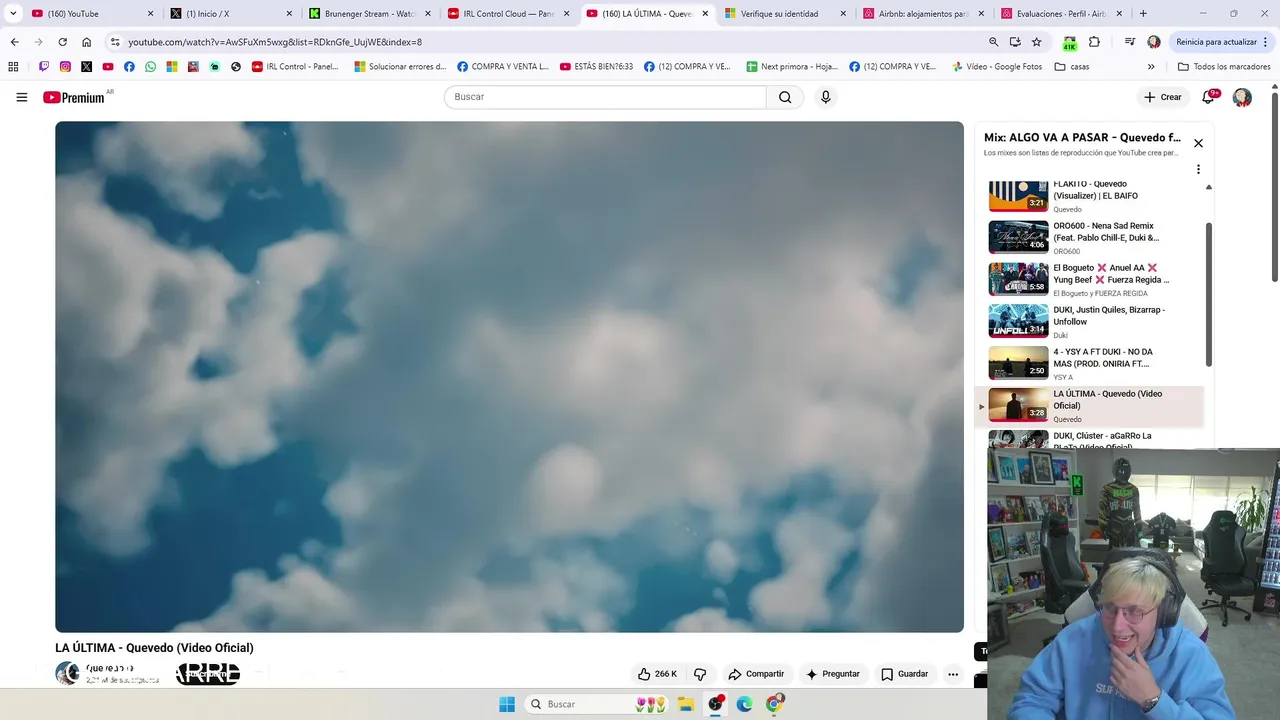
Task: Open the Chrome three-dot menu
Action: point(1266,42)
